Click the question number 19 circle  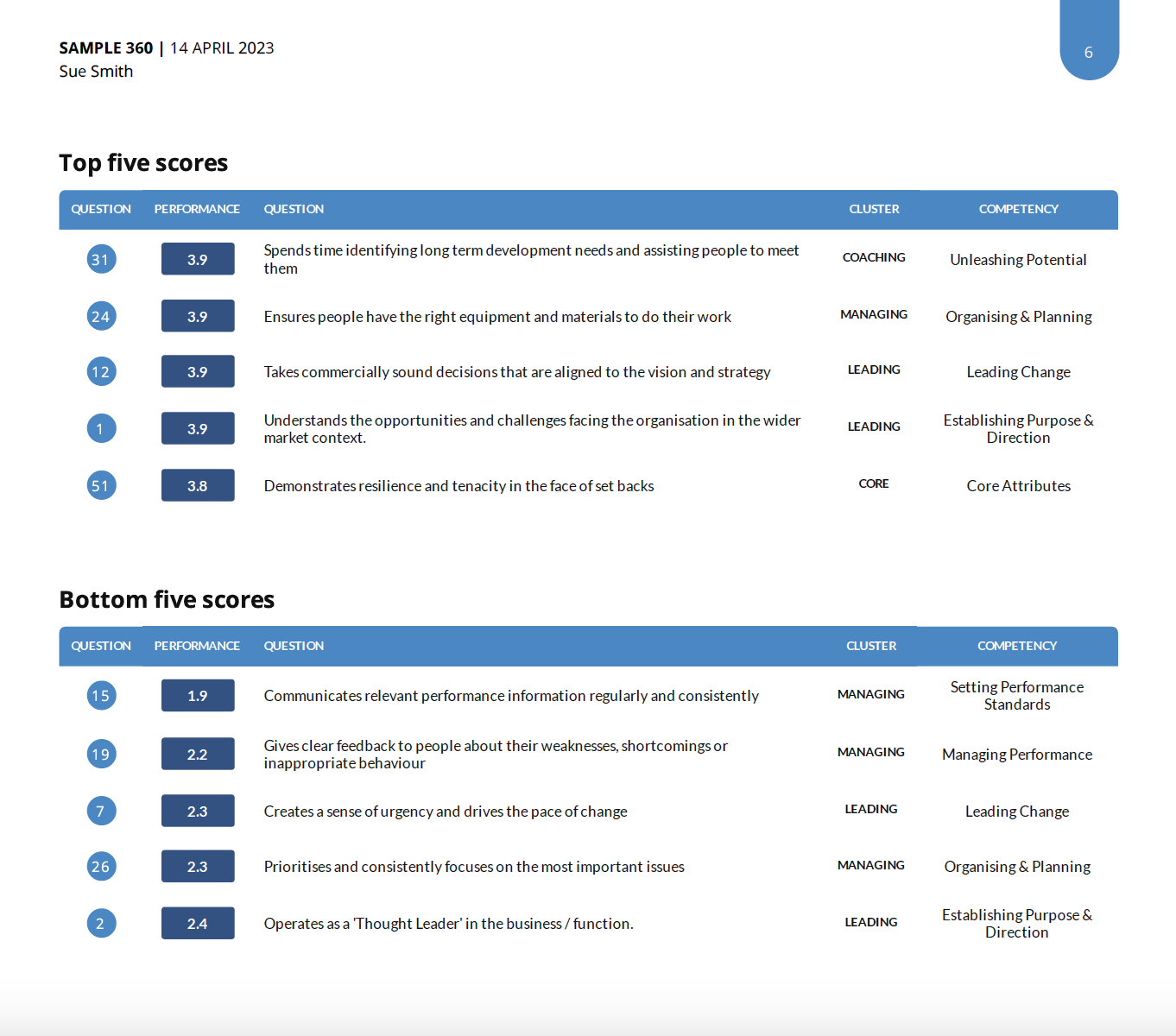click(101, 754)
